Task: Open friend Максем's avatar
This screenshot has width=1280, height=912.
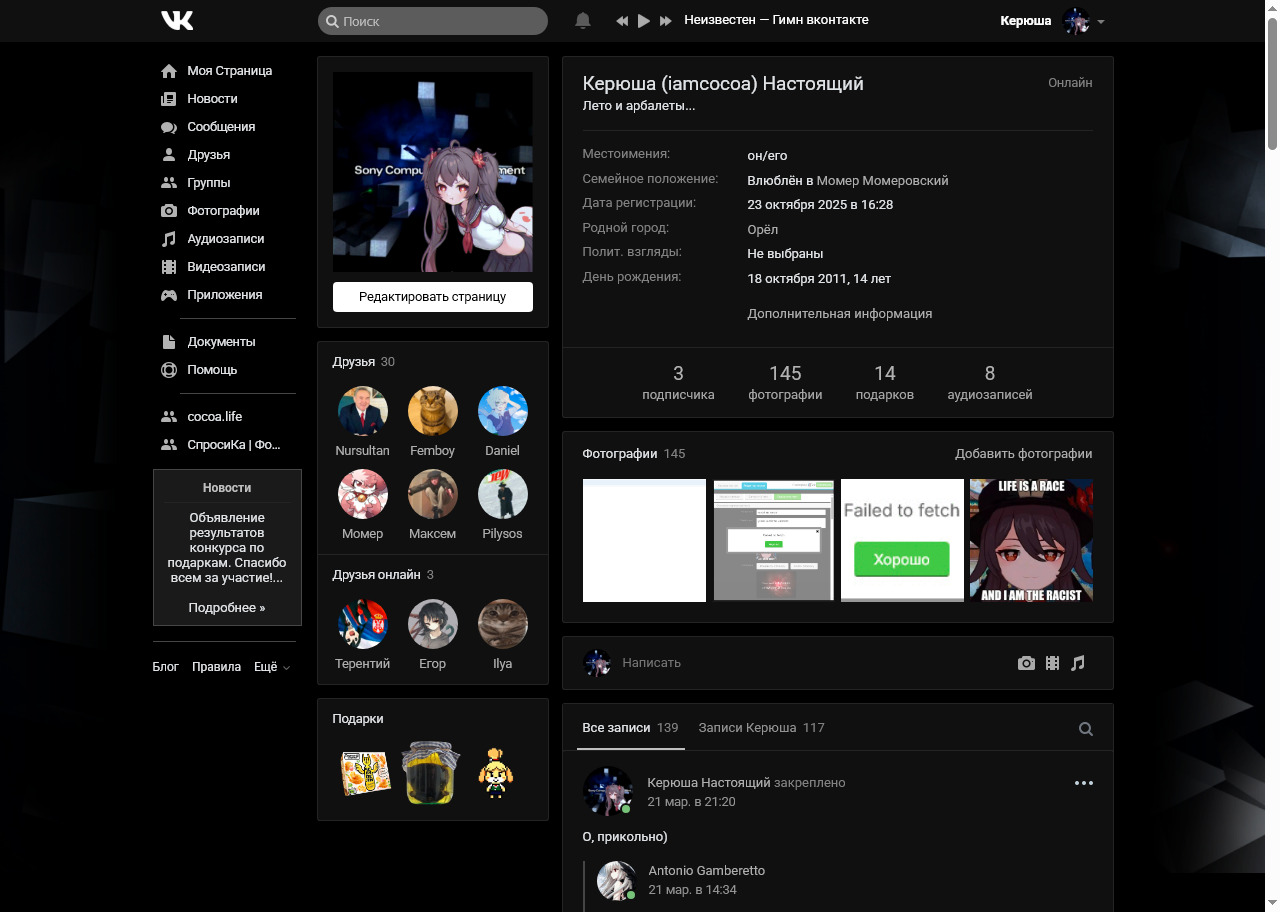Action: click(433, 494)
